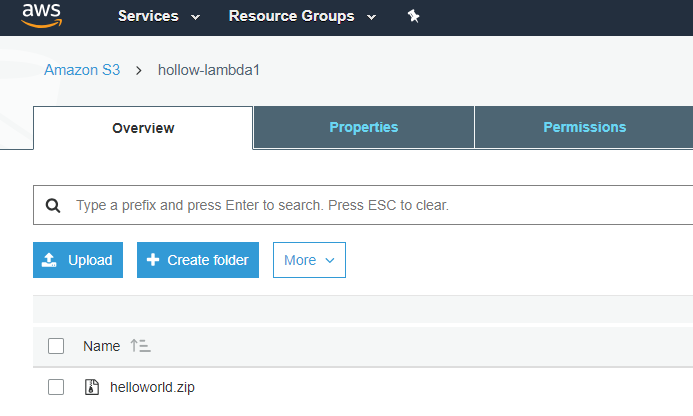Open the Services dropdown menu
The height and width of the screenshot is (416, 693).
click(158, 17)
